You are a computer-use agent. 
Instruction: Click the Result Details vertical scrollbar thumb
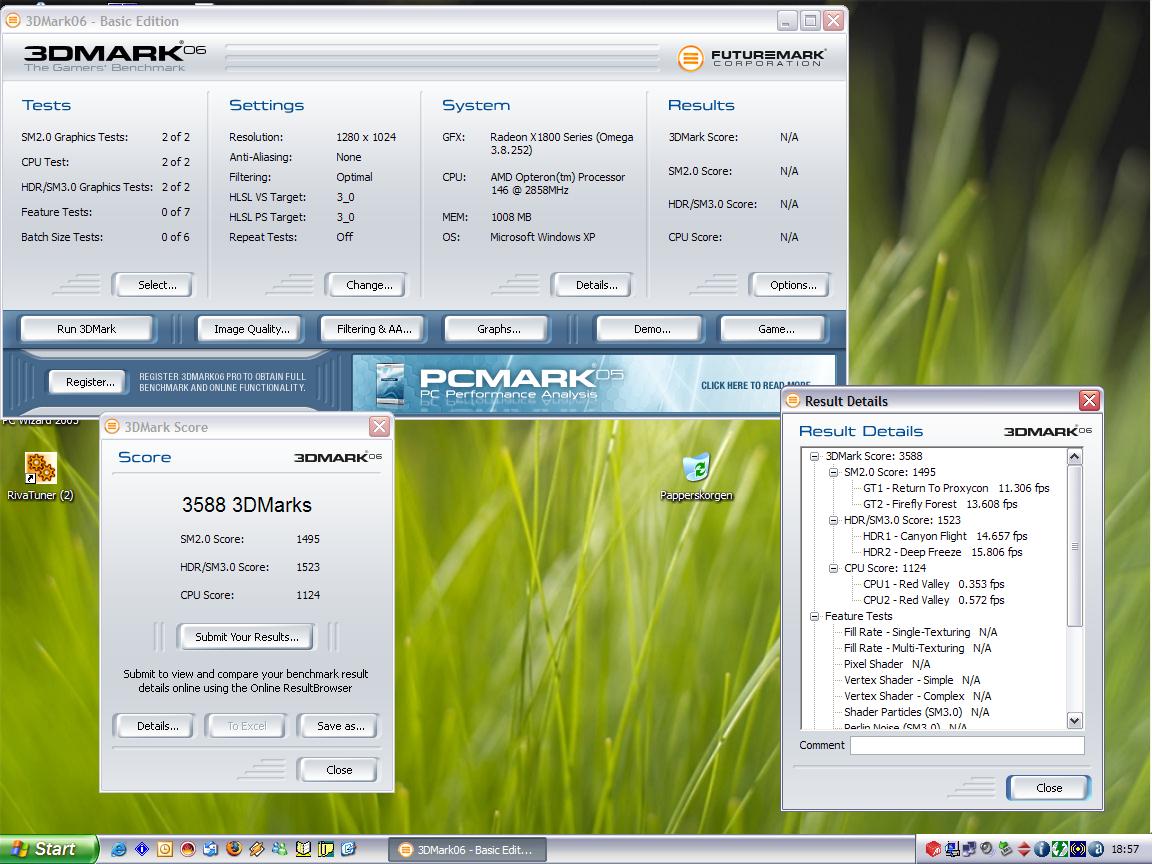coord(1075,546)
